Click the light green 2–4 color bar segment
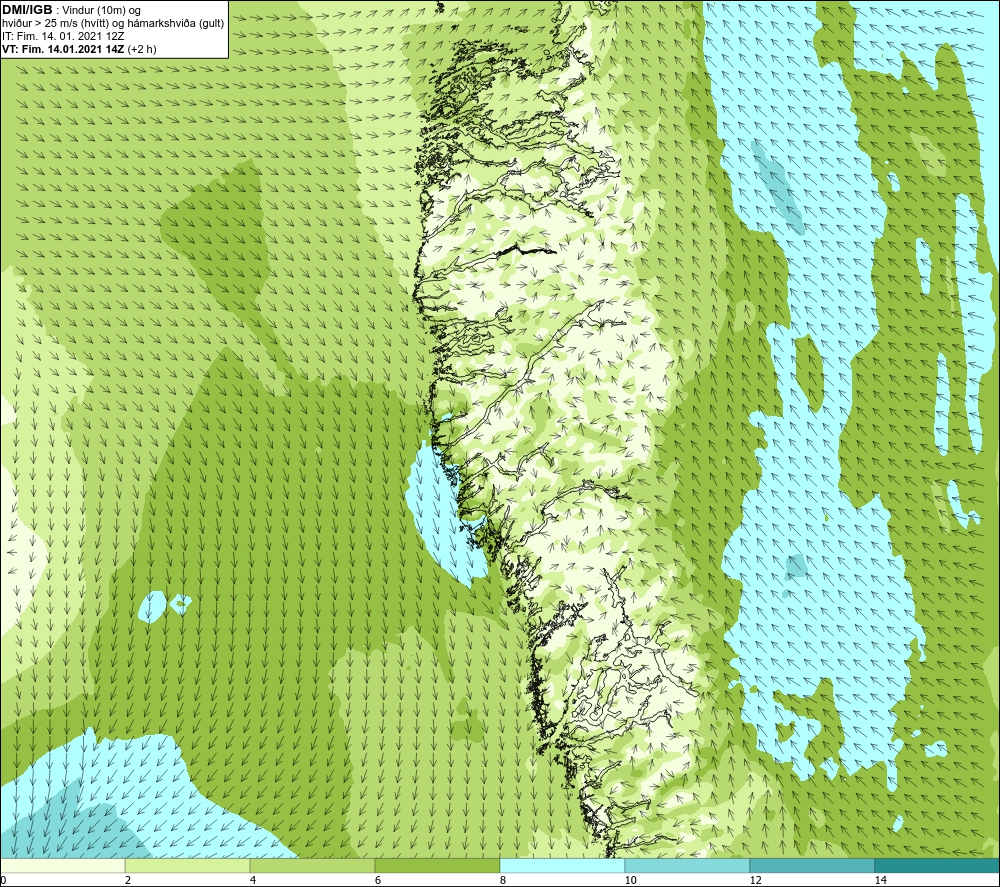The width and height of the screenshot is (1000, 887). coord(188,866)
